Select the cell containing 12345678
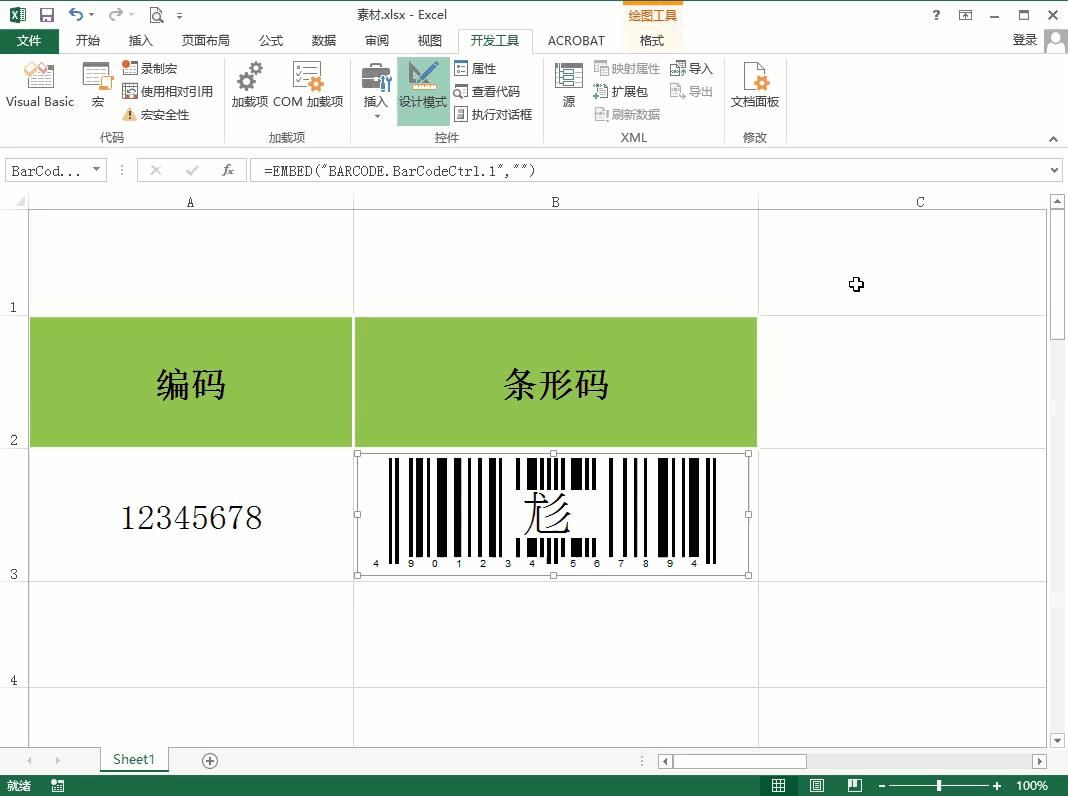The height and width of the screenshot is (796, 1068). pyautogui.click(x=191, y=515)
